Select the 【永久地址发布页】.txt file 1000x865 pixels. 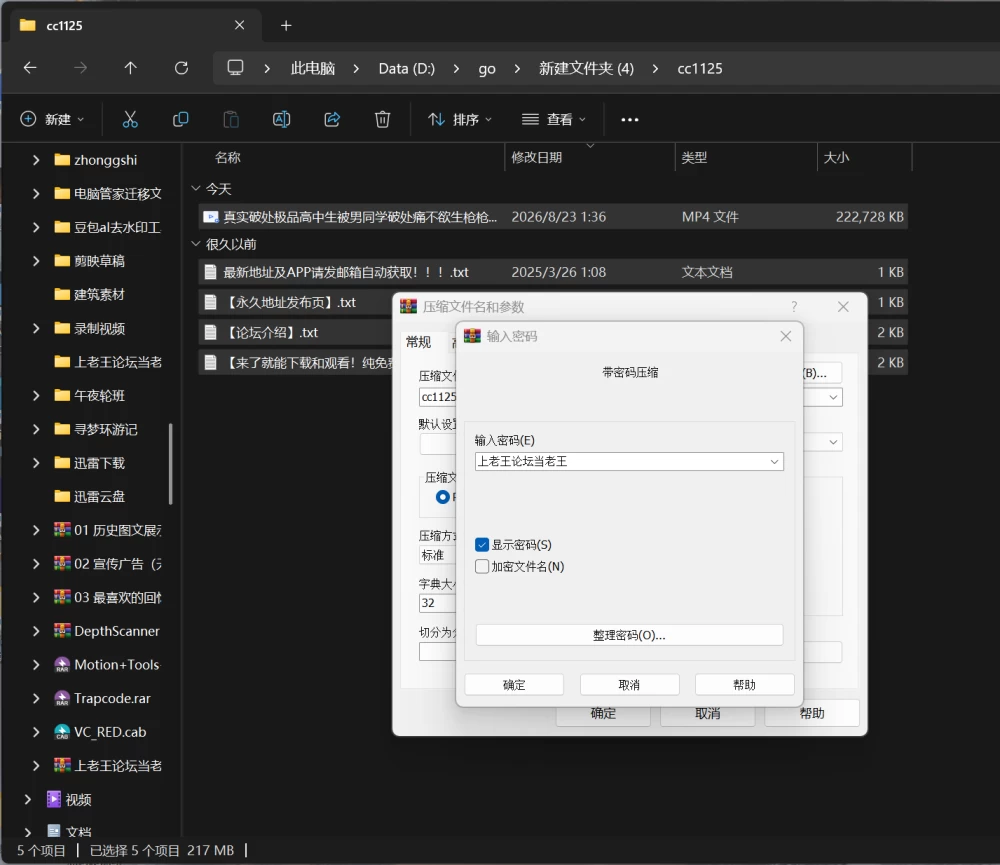(291, 302)
